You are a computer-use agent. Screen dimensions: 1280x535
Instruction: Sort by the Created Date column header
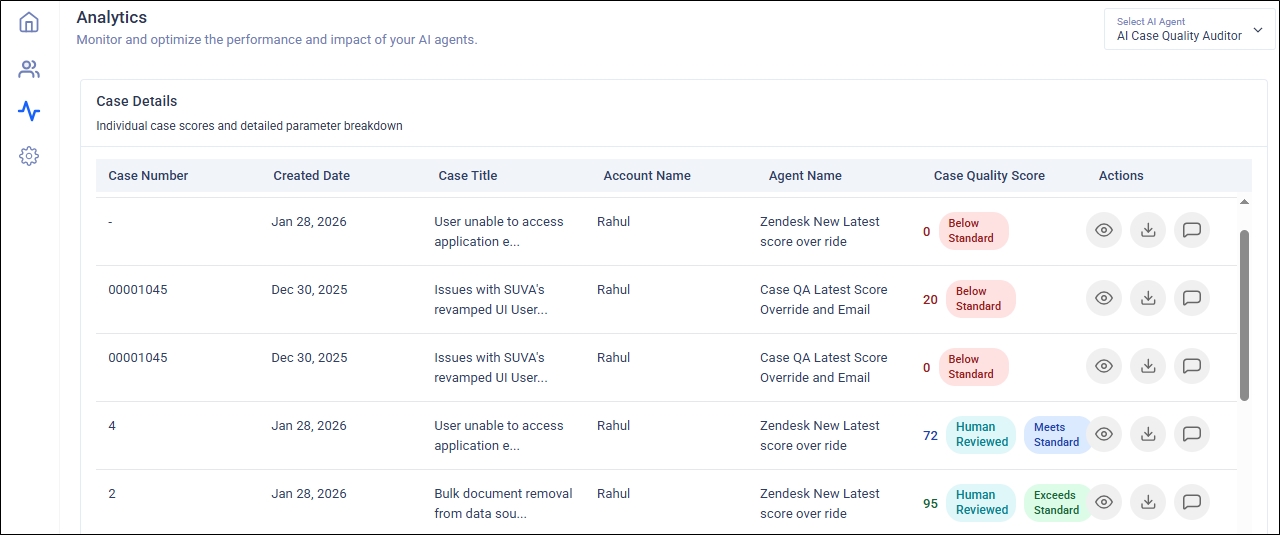coord(311,176)
